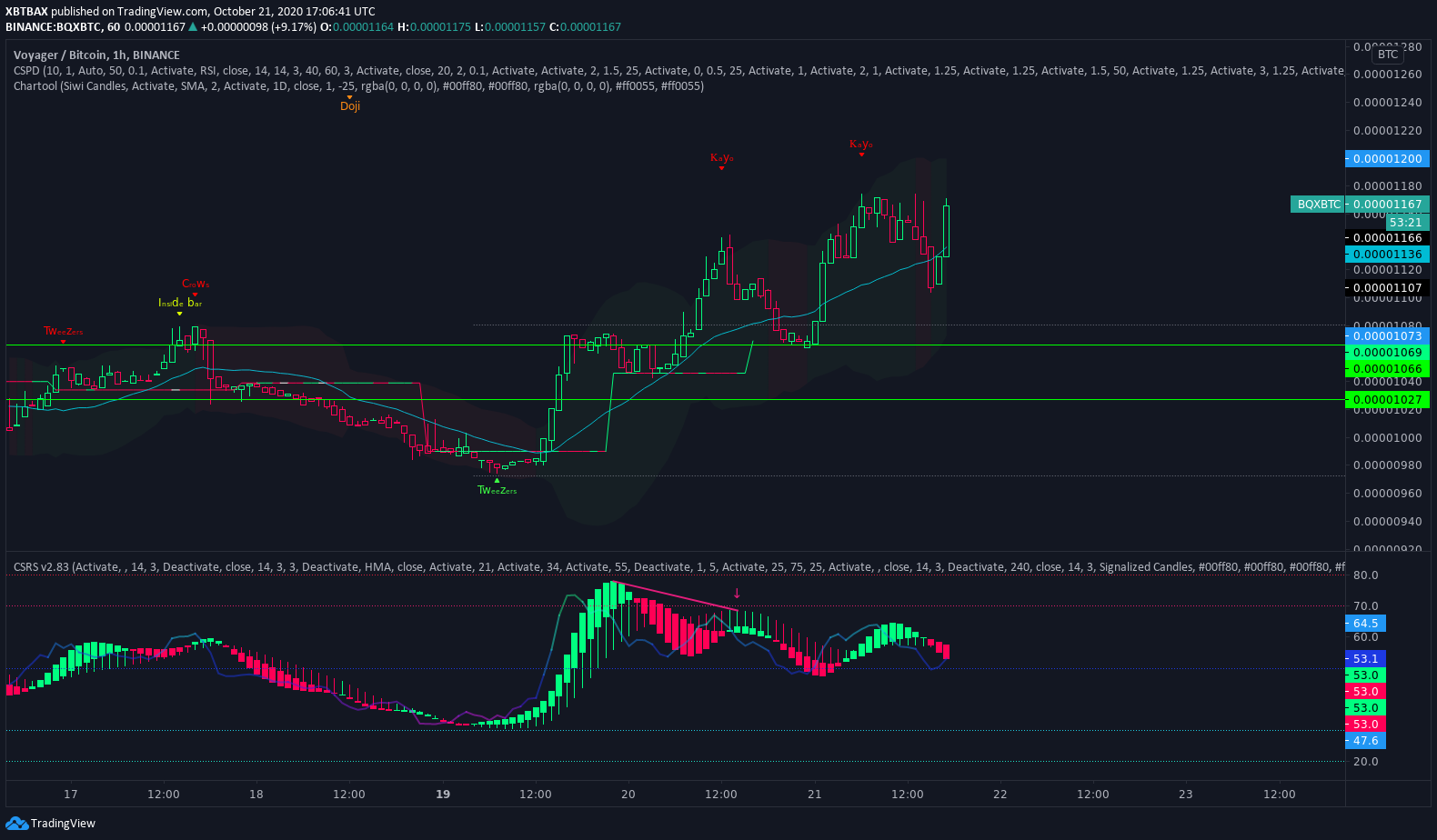Viewport: 1437px width, 840px height.
Task: Click the Voyager / Bitcoin chart title
Action: (96, 55)
